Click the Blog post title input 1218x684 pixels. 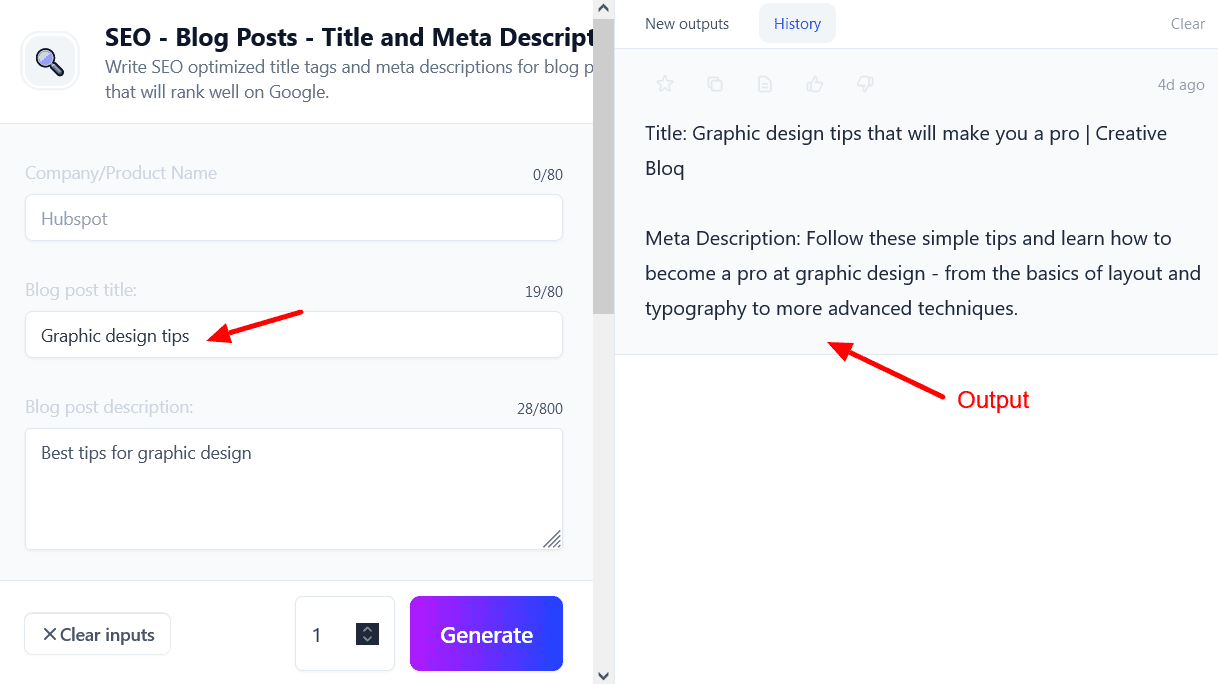click(x=293, y=335)
